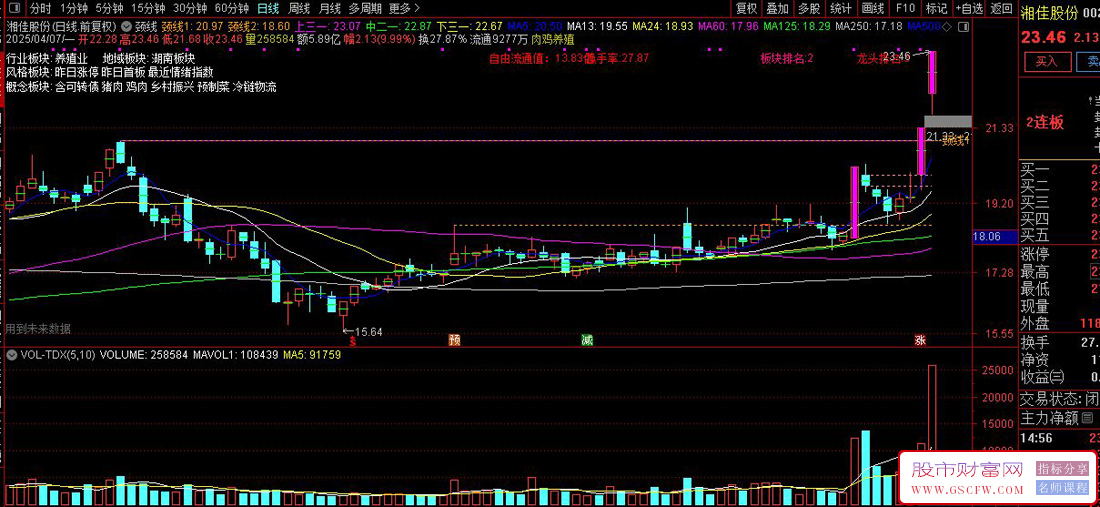Image resolution: width=1100 pixels, height=507 pixels.
Task: Add stock with +自选 button
Action: click(969, 8)
